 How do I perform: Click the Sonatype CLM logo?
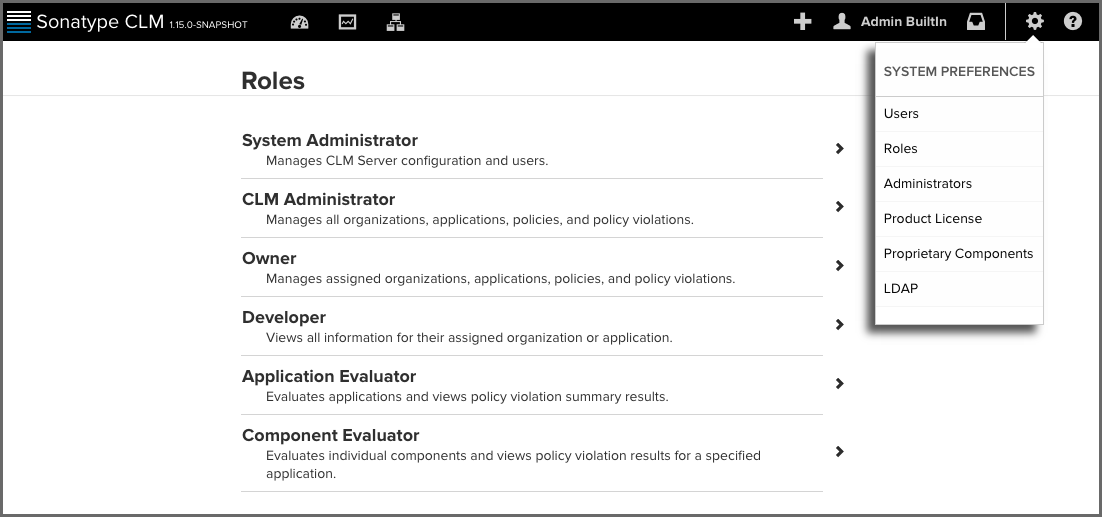pos(19,22)
